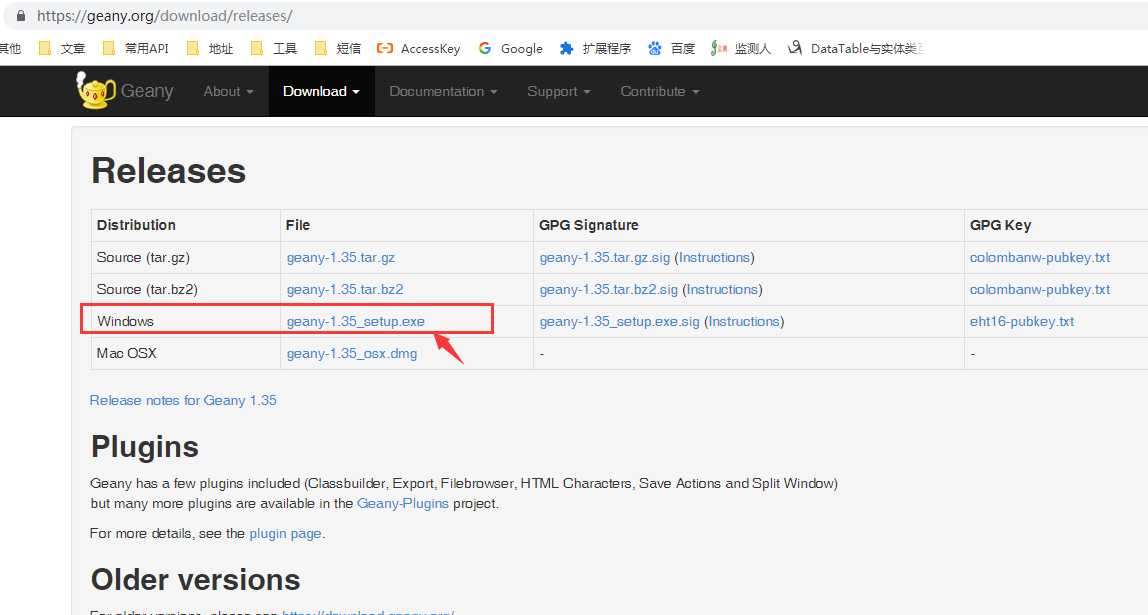
Task: Open the Google bookmark
Action: (510, 48)
